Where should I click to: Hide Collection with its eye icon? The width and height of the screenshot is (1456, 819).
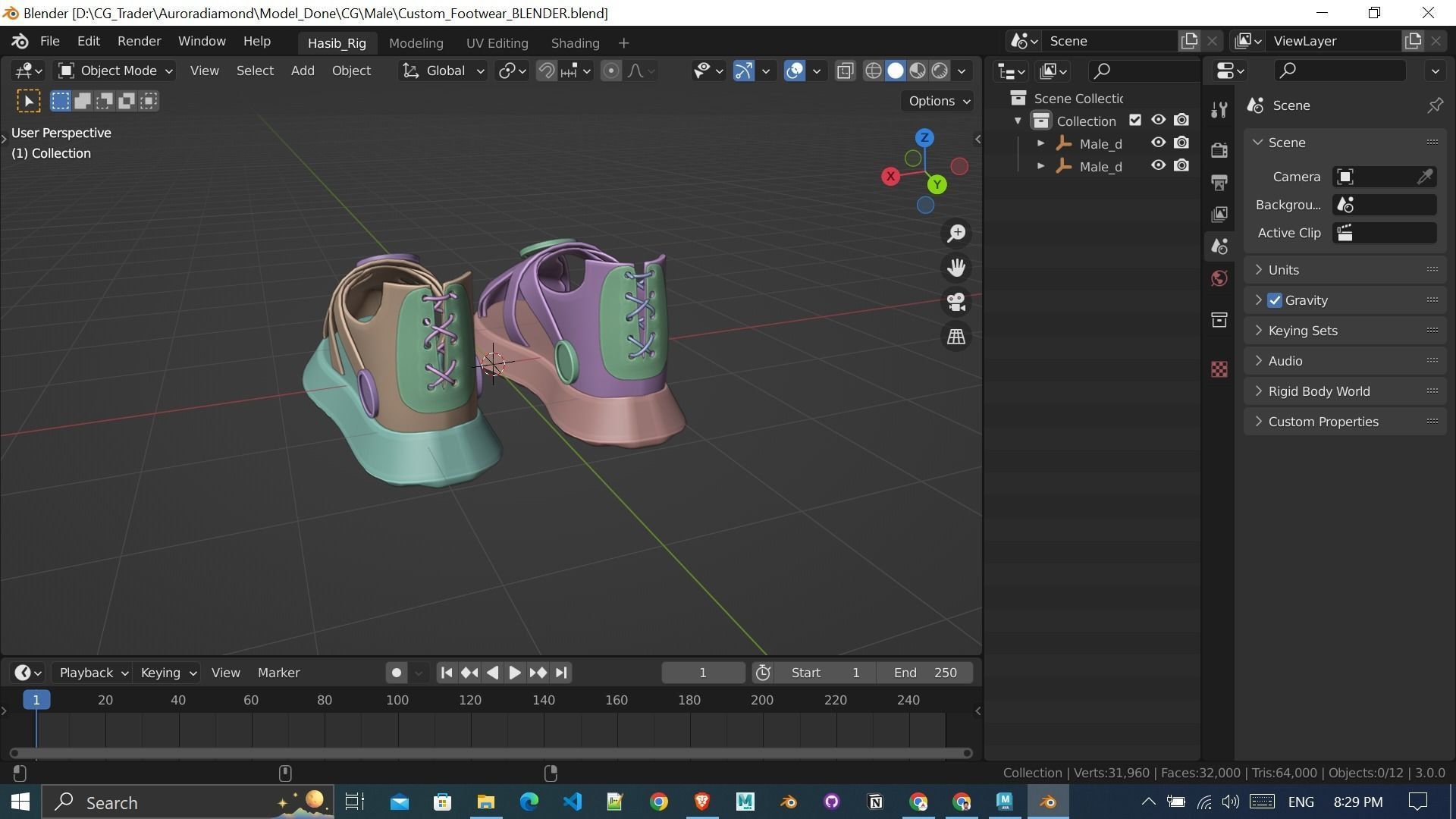click(1158, 121)
